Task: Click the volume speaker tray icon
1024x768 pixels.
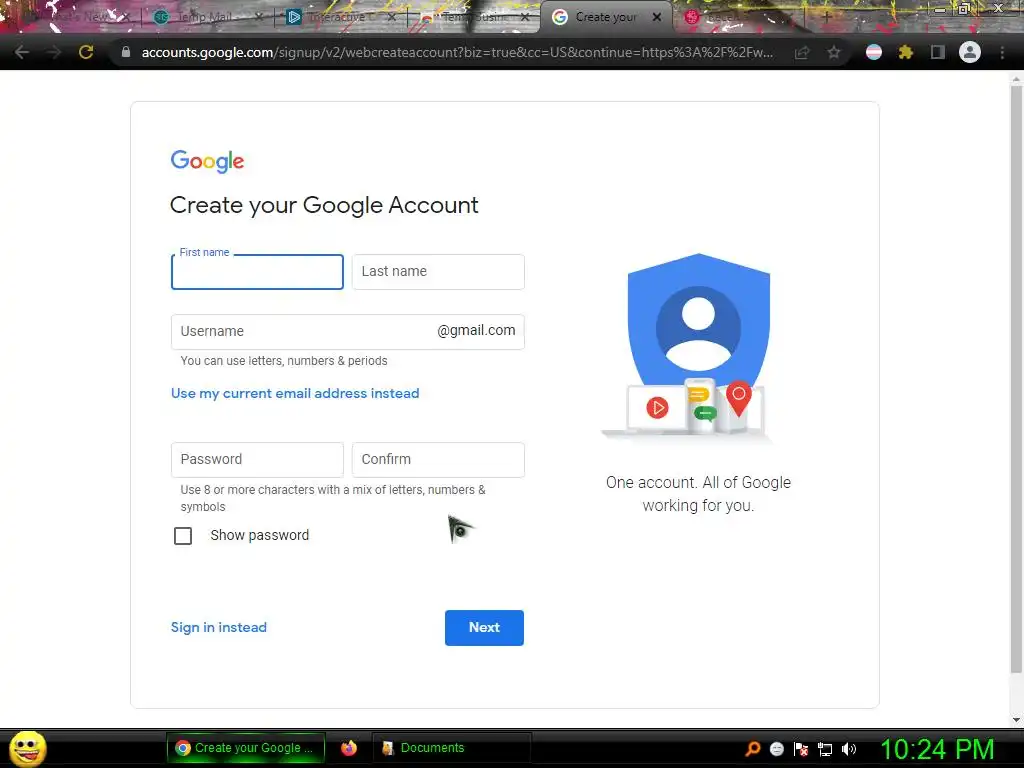Action: (849, 748)
